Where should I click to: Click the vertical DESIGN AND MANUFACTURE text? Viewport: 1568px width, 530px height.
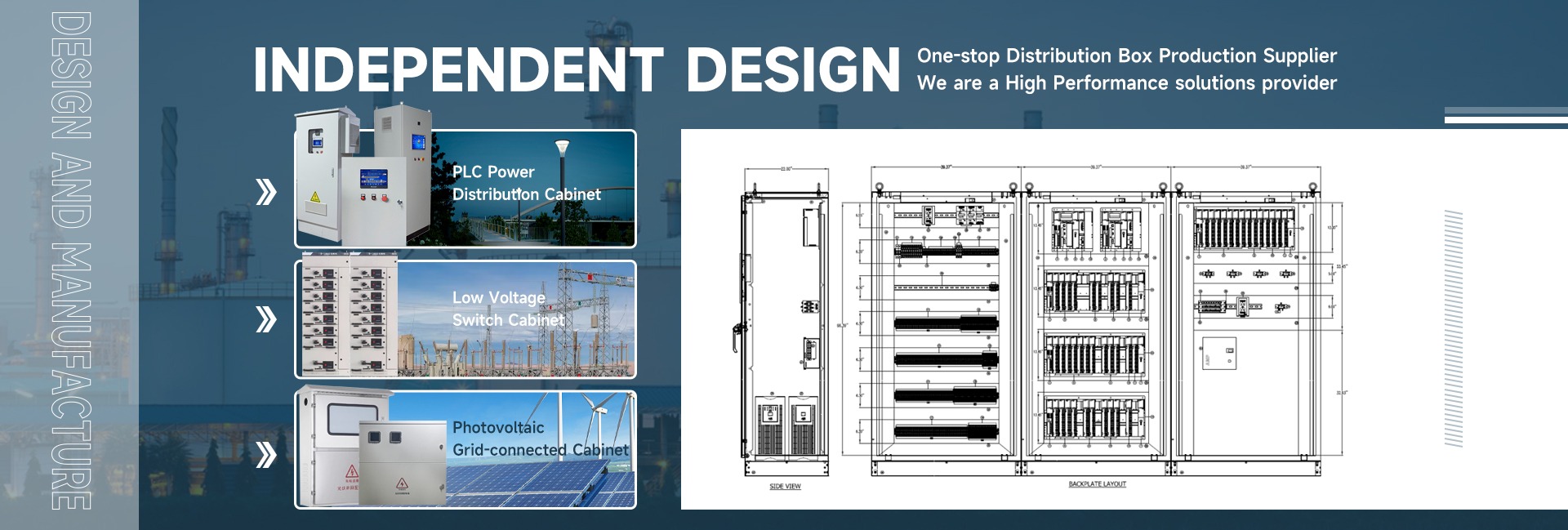point(70,261)
